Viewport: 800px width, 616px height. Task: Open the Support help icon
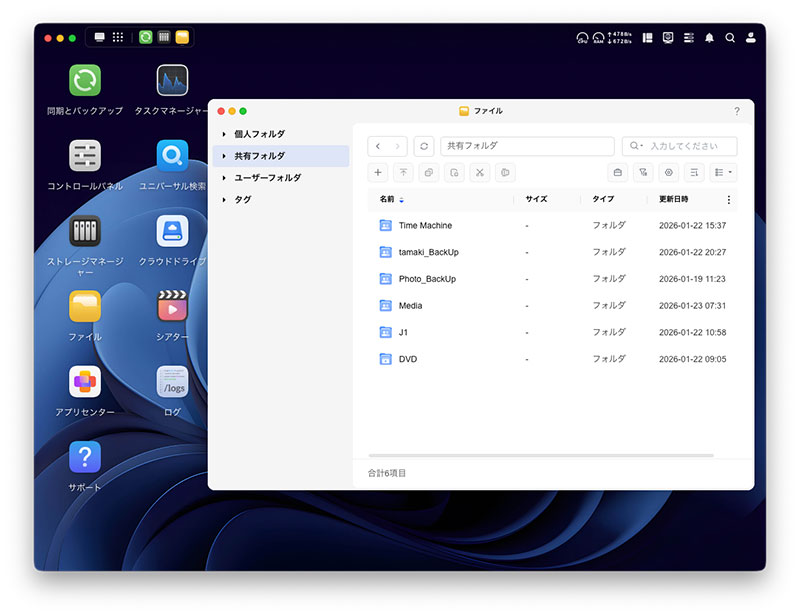click(85, 457)
